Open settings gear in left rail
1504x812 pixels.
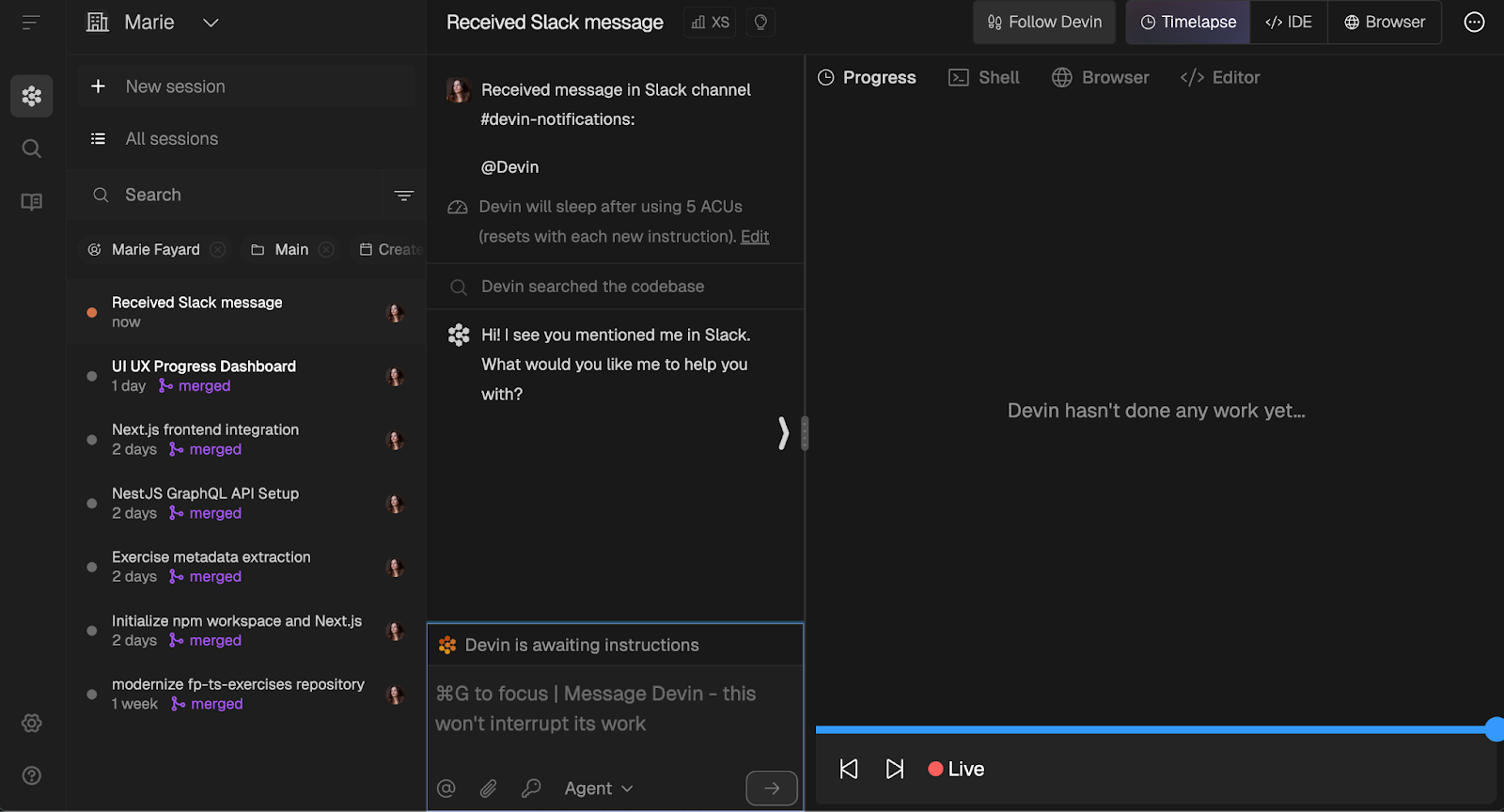pyautogui.click(x=31, y=723)
